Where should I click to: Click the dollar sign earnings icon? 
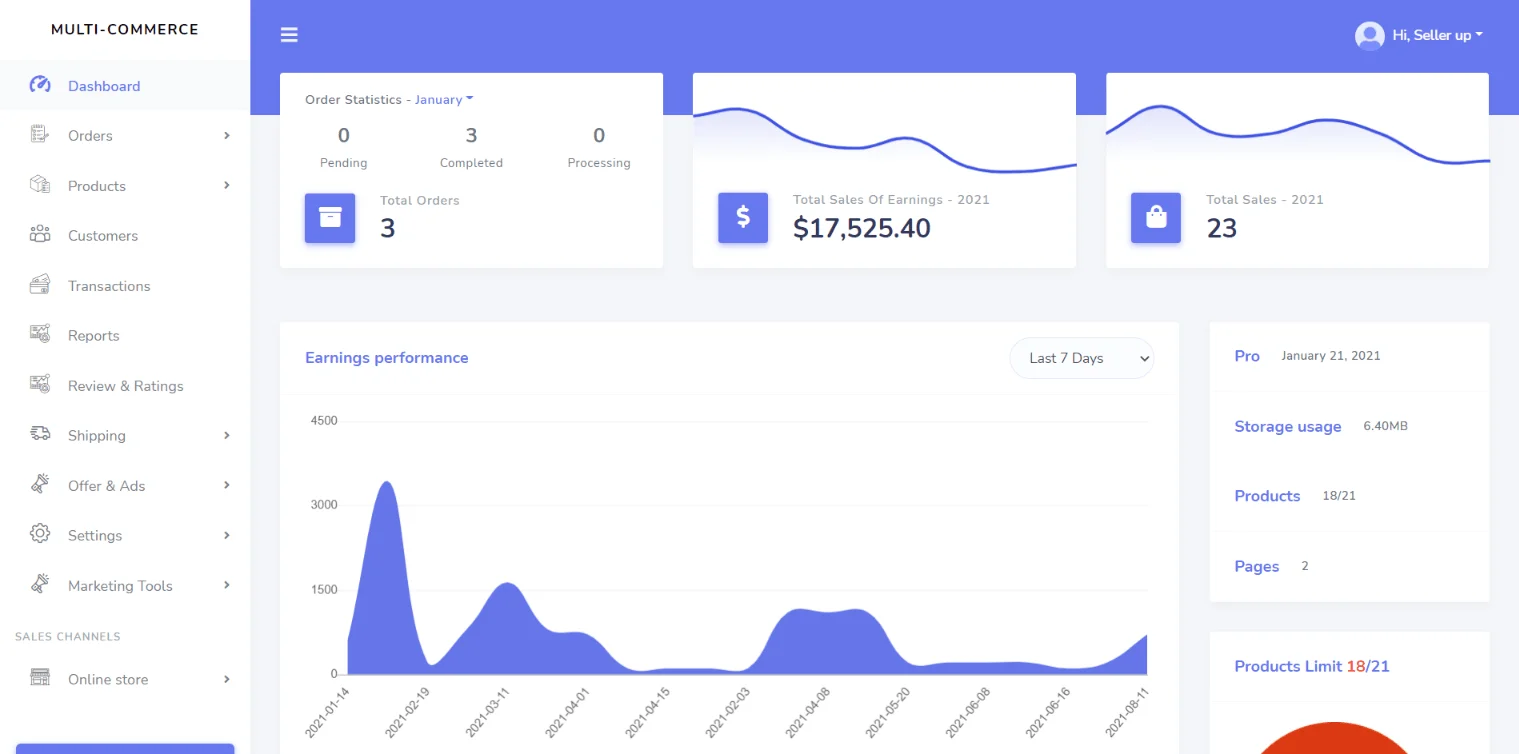[743, 218]
